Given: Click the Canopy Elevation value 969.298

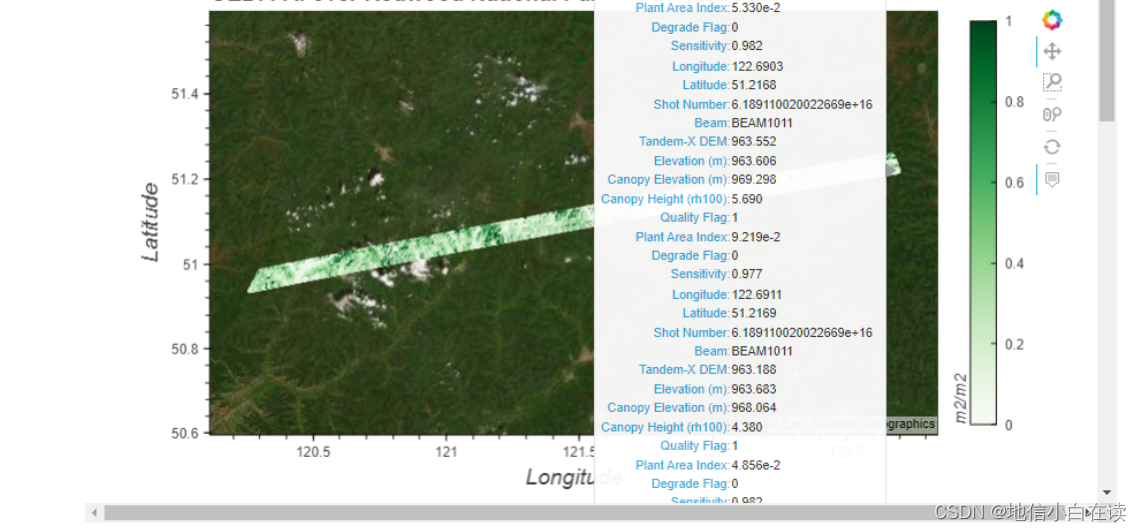Looking at the screenshot, I should pyautogui.click(x=754, y=179).
